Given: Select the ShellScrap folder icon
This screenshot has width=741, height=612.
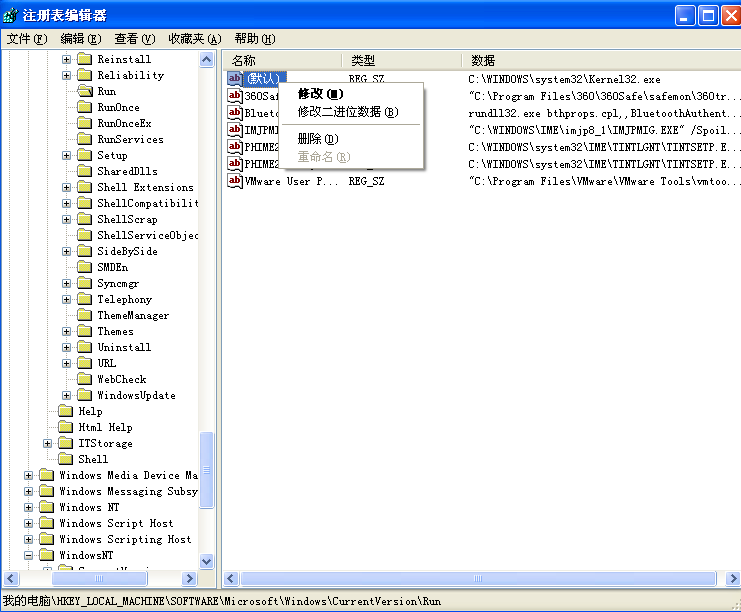Looking at the screenshot, I should pyautogui.click(x=85, y=219).
